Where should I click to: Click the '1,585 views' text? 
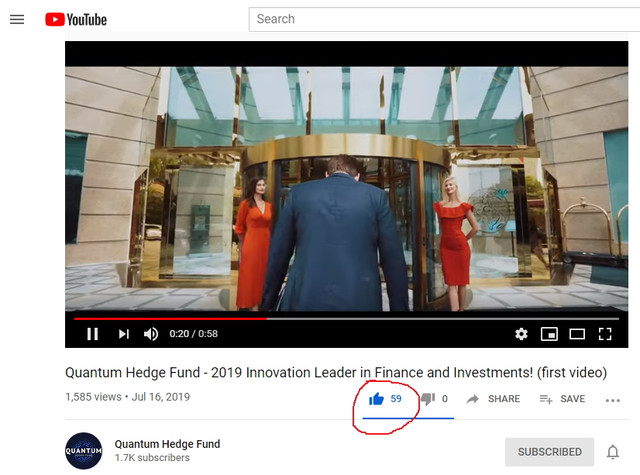93,397
